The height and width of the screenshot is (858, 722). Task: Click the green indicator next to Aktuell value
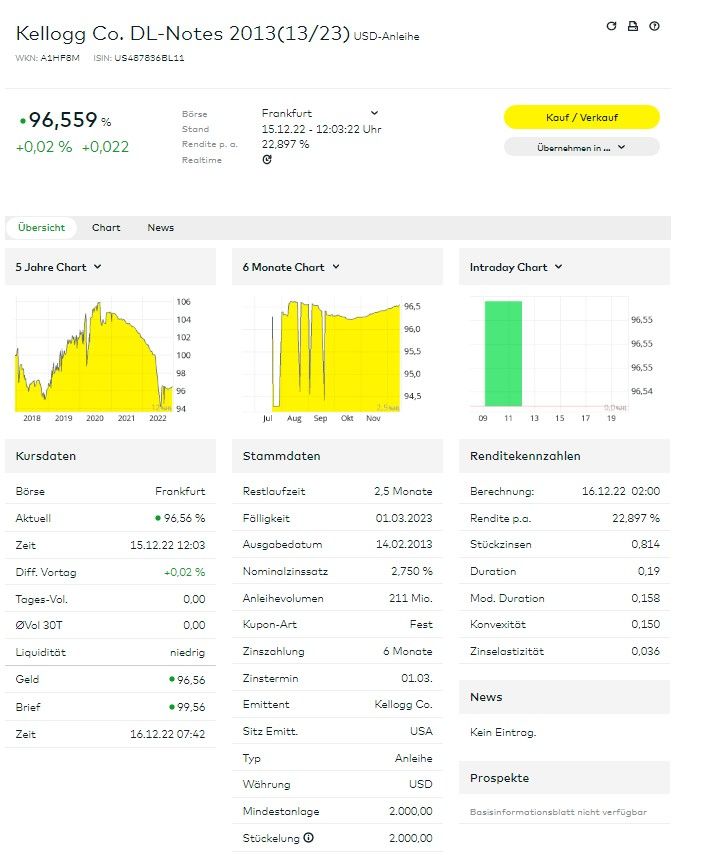(x=157, y=518)
